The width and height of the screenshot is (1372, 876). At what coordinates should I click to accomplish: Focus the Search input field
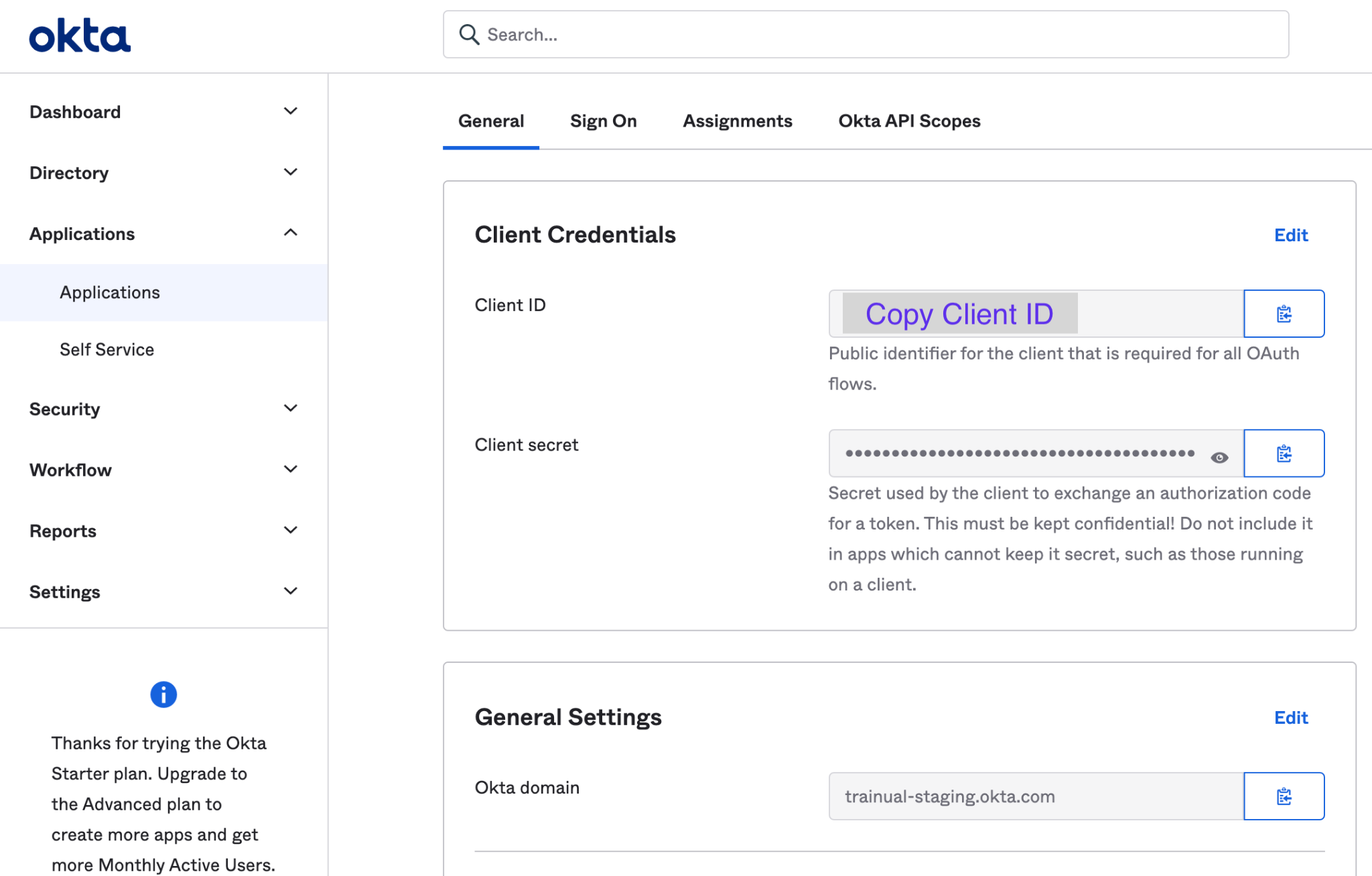point(866,35)
